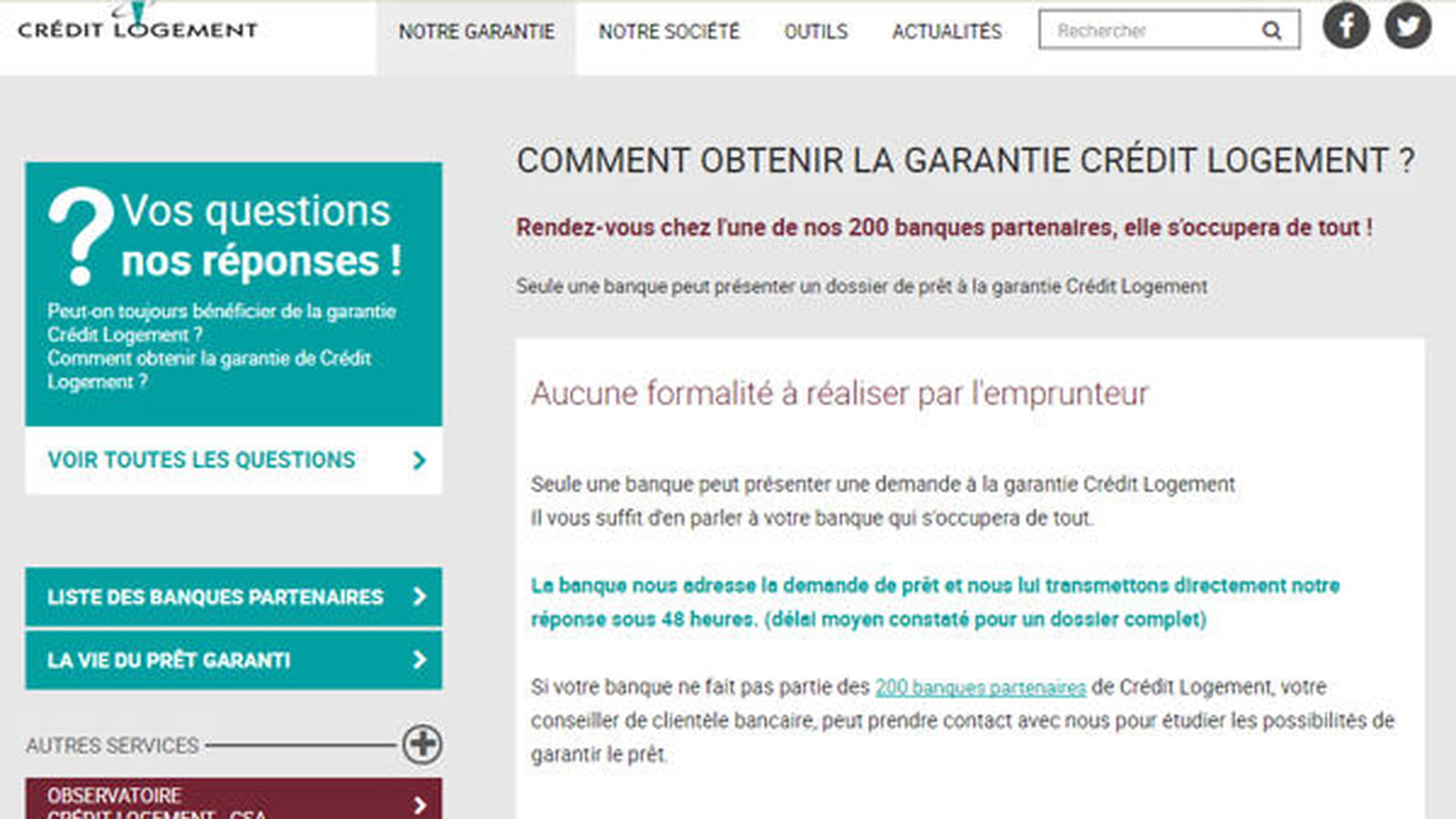The height and width of the screenshot is (819, 1456).
Task: Open the Notre Garantie menu
Action: tap(476, 32)
